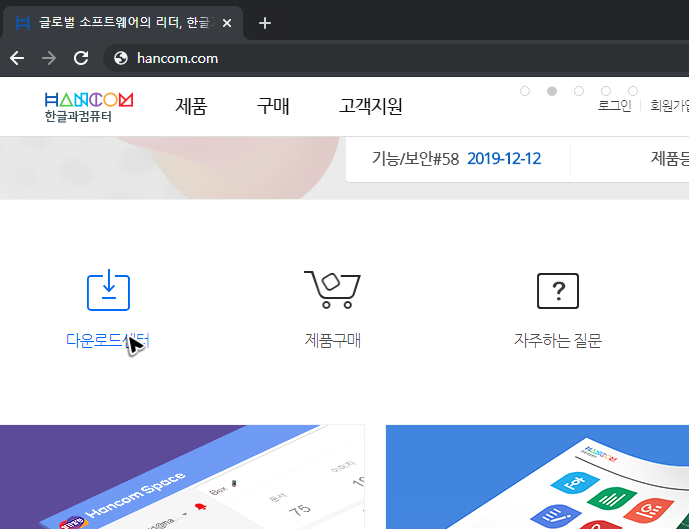The image size is (689, 529).
Task: Select the first carousel dot
Action: (525, 91)
